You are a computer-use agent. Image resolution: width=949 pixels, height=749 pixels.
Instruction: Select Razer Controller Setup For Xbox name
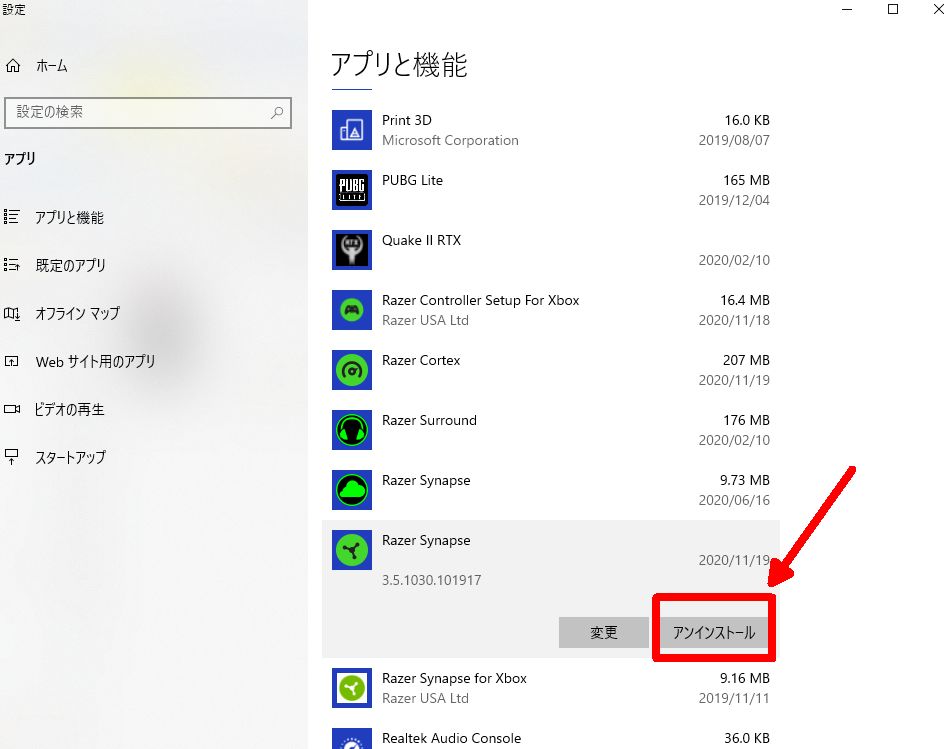(x=481, y=300)
